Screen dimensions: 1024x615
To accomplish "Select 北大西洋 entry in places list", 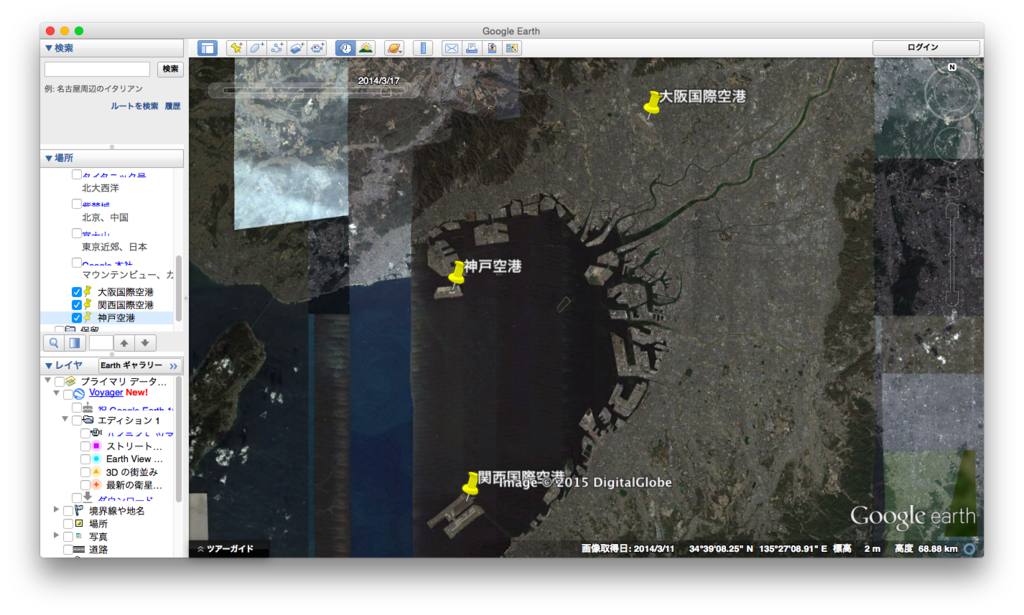I will 101,188.
